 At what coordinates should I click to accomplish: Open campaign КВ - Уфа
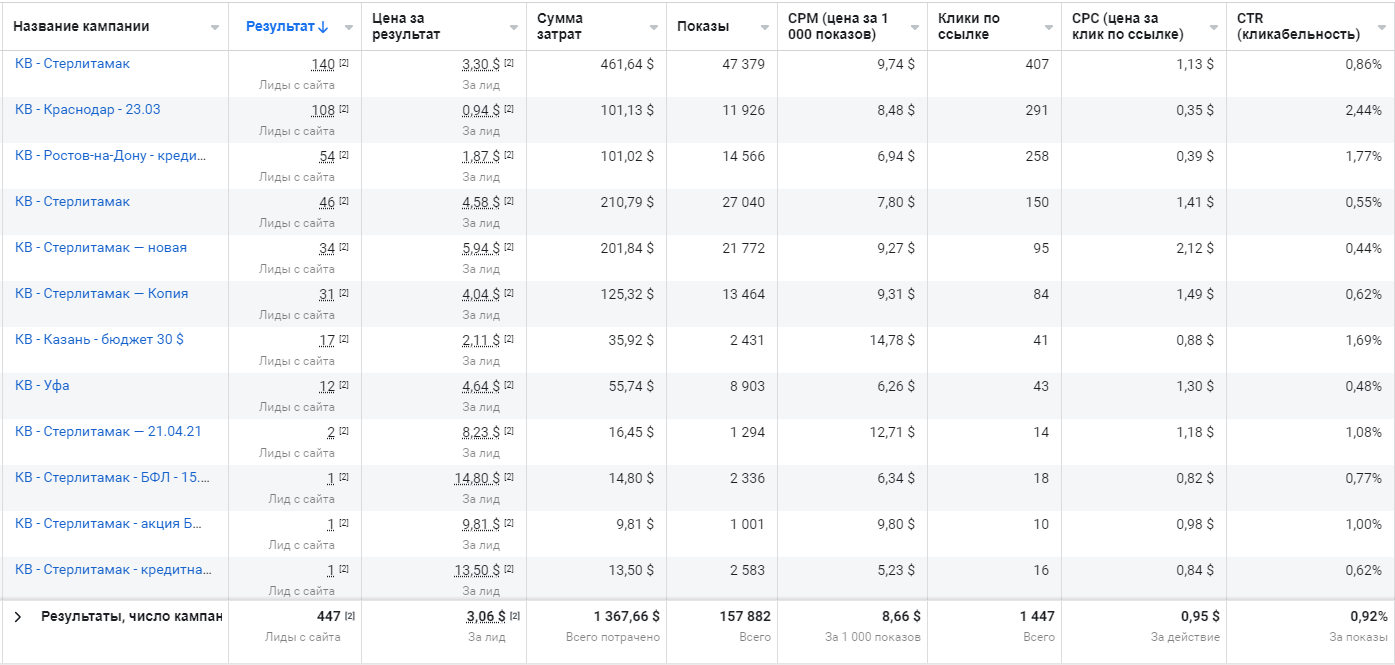42,386
